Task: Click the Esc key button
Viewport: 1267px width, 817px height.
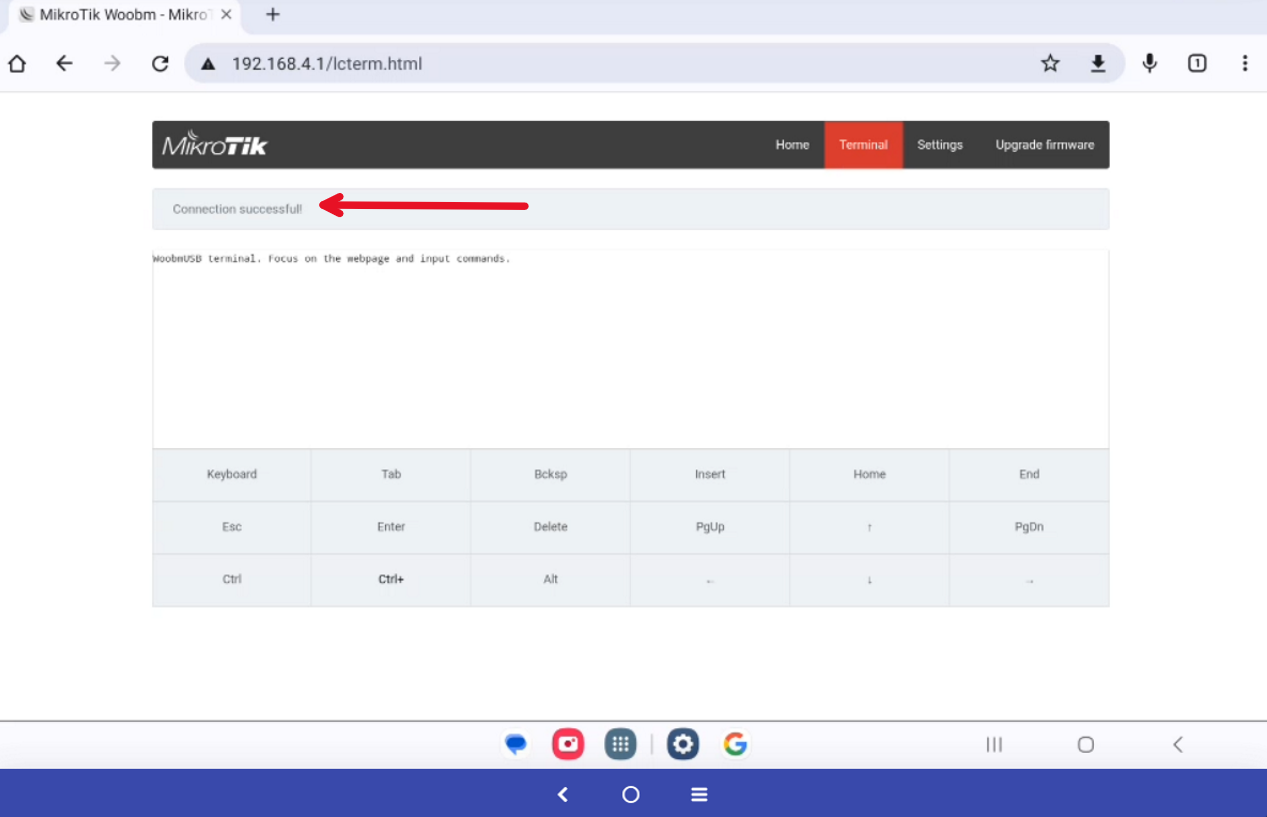Action: [232, 527]
